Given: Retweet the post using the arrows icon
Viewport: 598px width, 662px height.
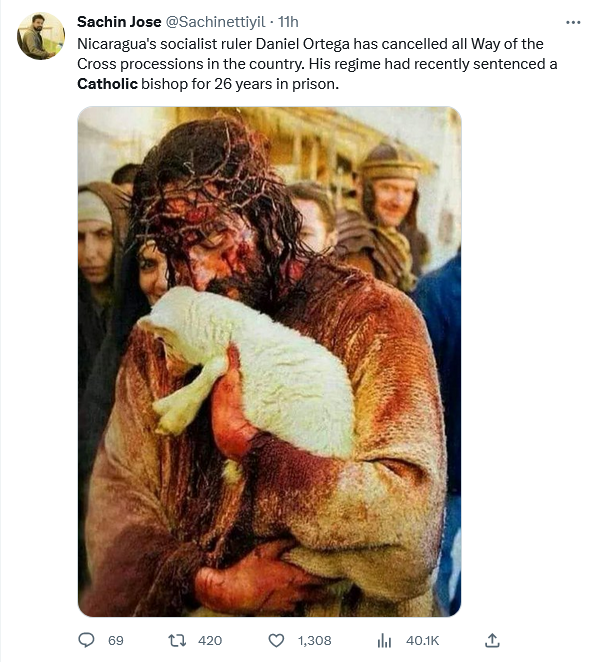Looking at the screenshot, I should tap(177, 640).
